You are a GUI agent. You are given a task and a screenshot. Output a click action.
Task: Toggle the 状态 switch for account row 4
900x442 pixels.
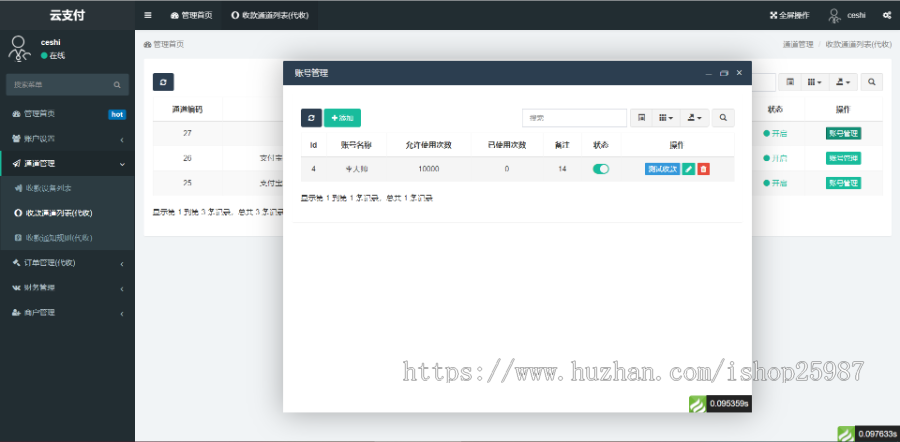601,169
